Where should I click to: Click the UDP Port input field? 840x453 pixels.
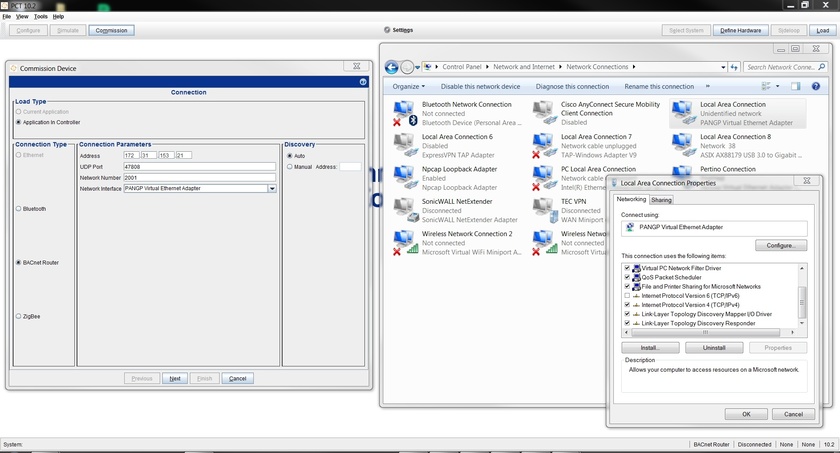pos(199,167)
